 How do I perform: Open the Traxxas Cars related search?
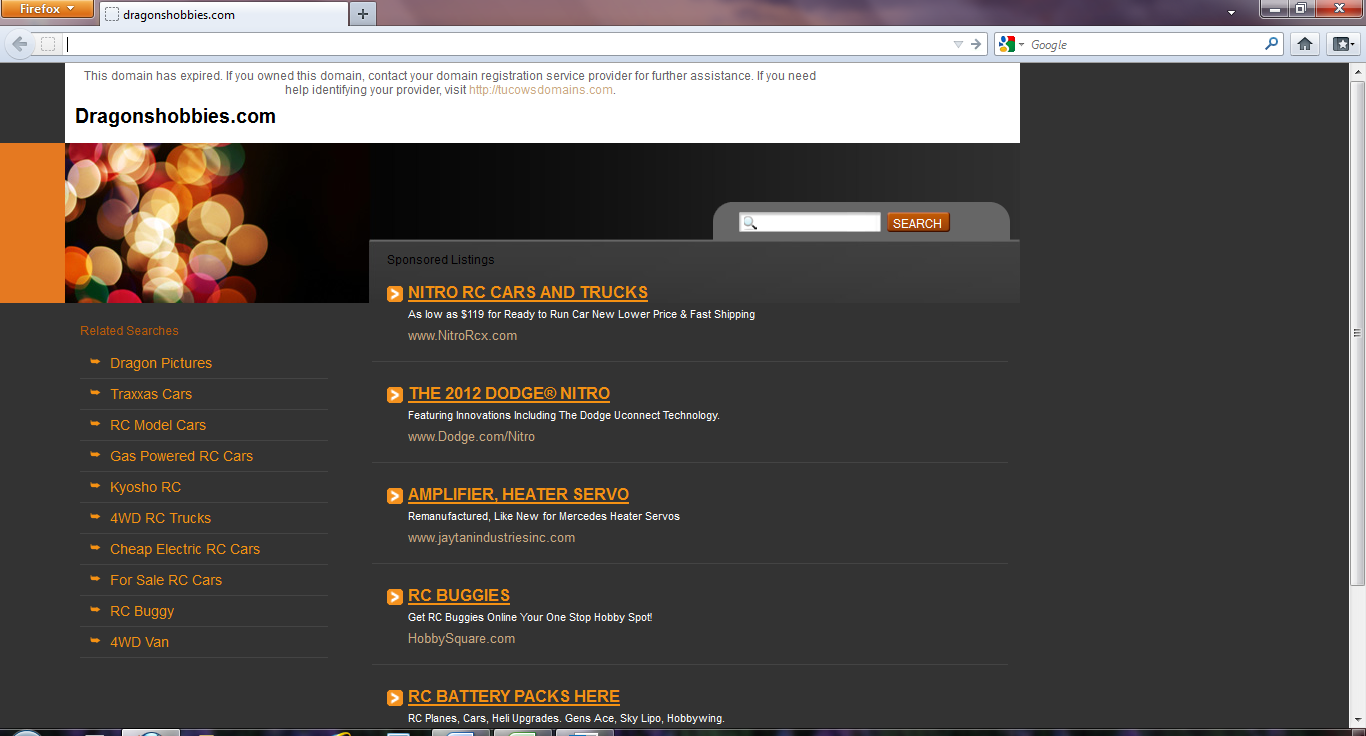(x=151, y=394)
